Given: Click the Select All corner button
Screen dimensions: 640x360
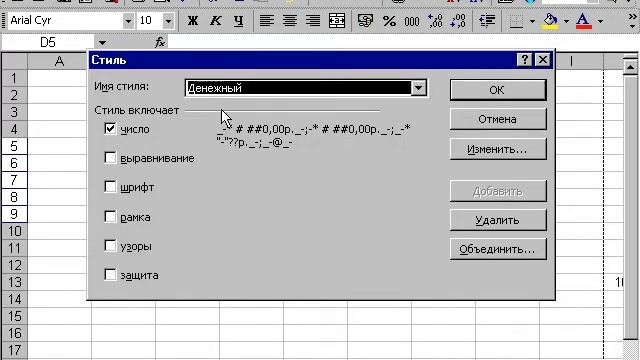Looking at the screenshot, I should point(14,61).
